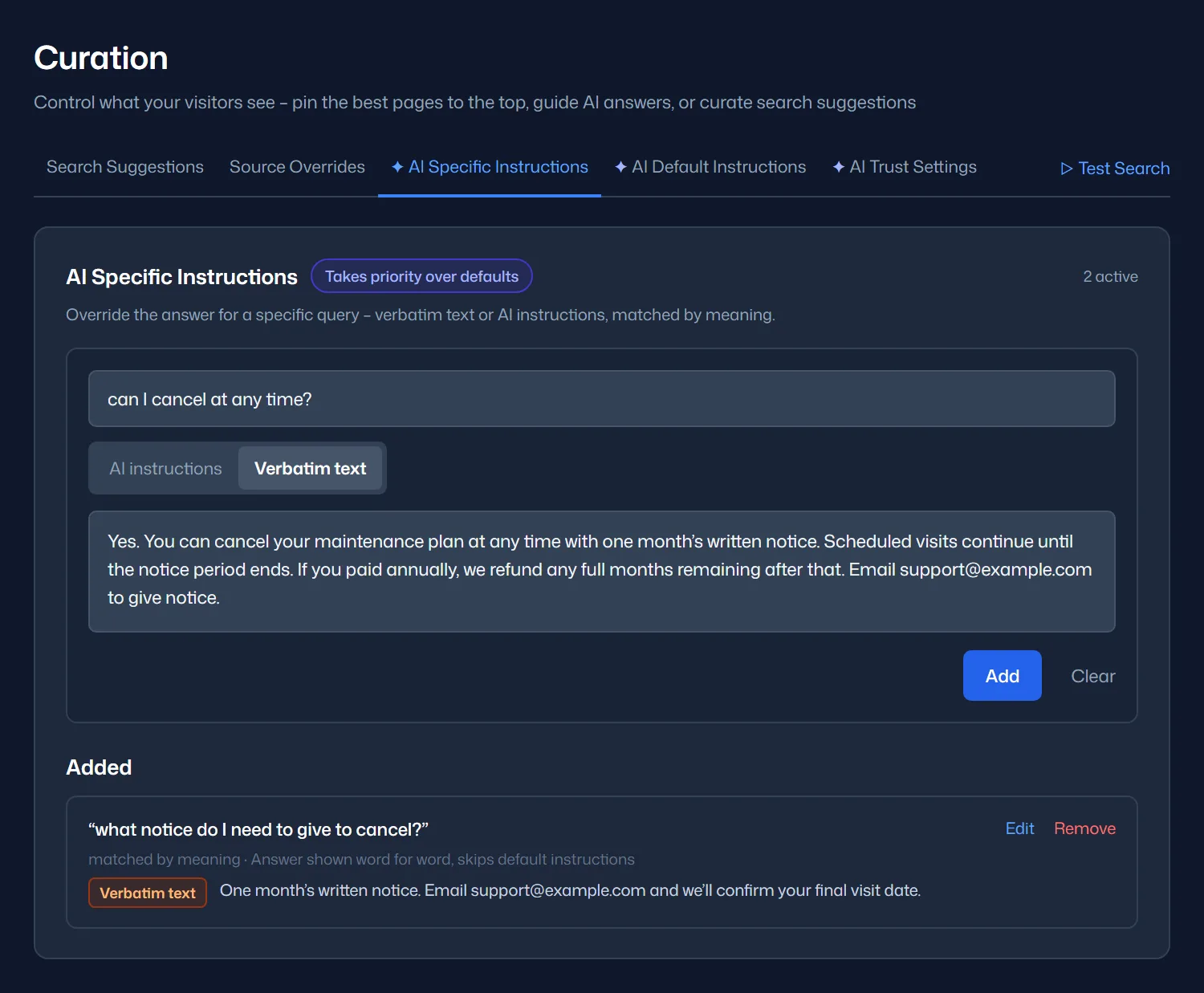Click the 'Curation' page title
The height and width of the screenshot is (993, 1204).
pos(101,58)
